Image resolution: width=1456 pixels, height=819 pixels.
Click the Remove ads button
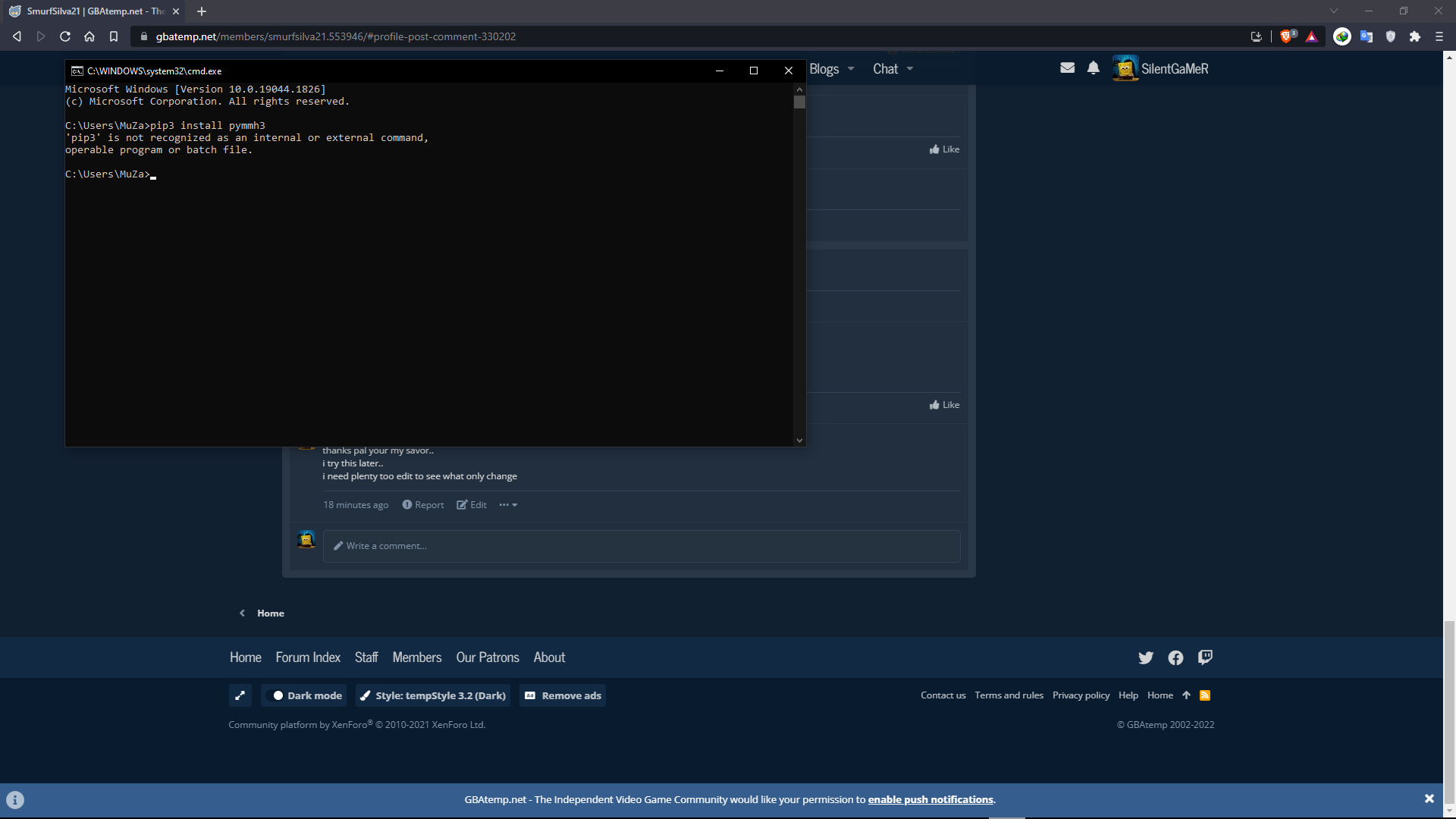pos(563,695)
